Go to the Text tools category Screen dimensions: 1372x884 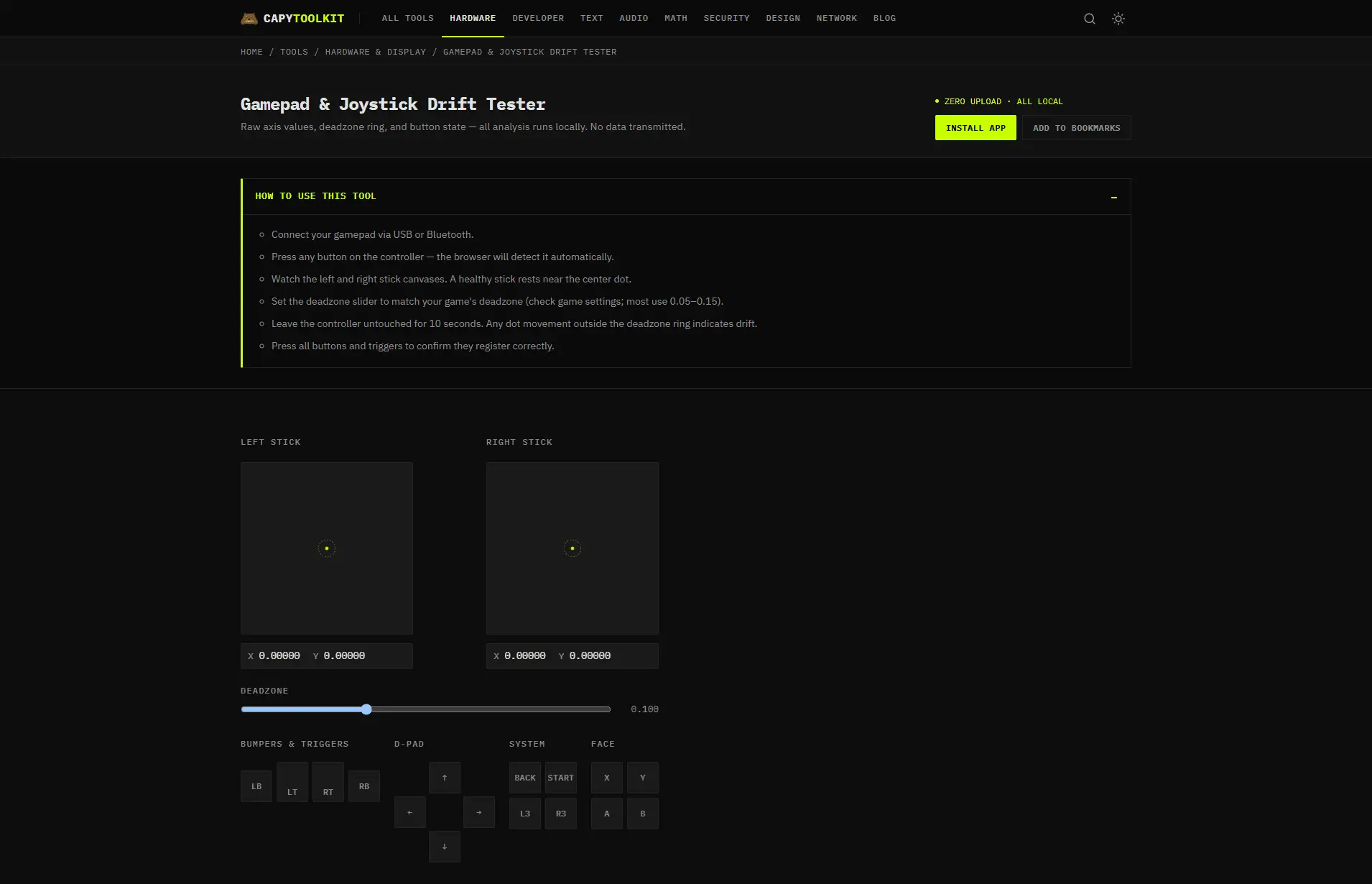592,18
